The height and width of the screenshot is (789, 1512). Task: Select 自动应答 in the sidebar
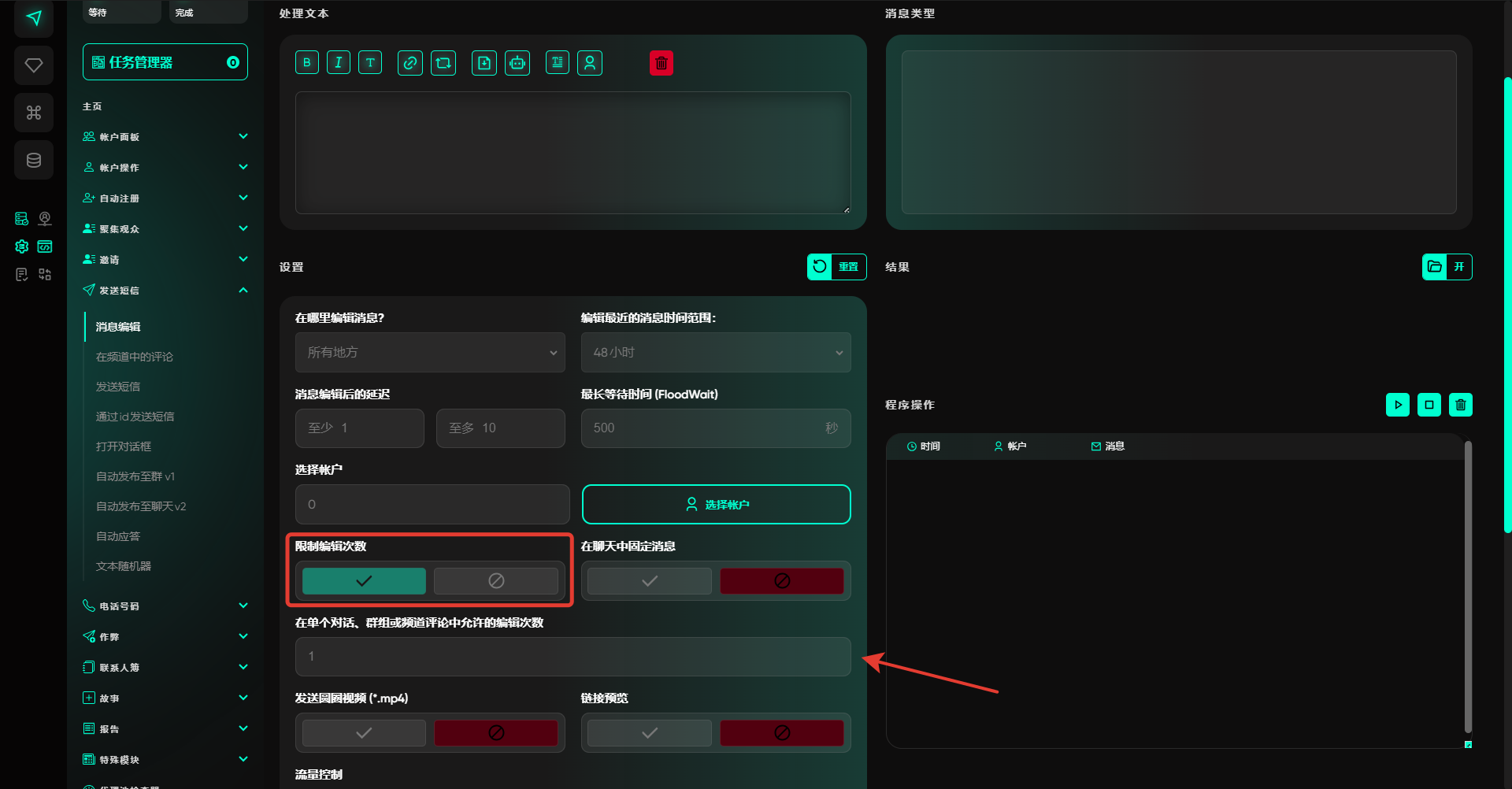(118, 536)
